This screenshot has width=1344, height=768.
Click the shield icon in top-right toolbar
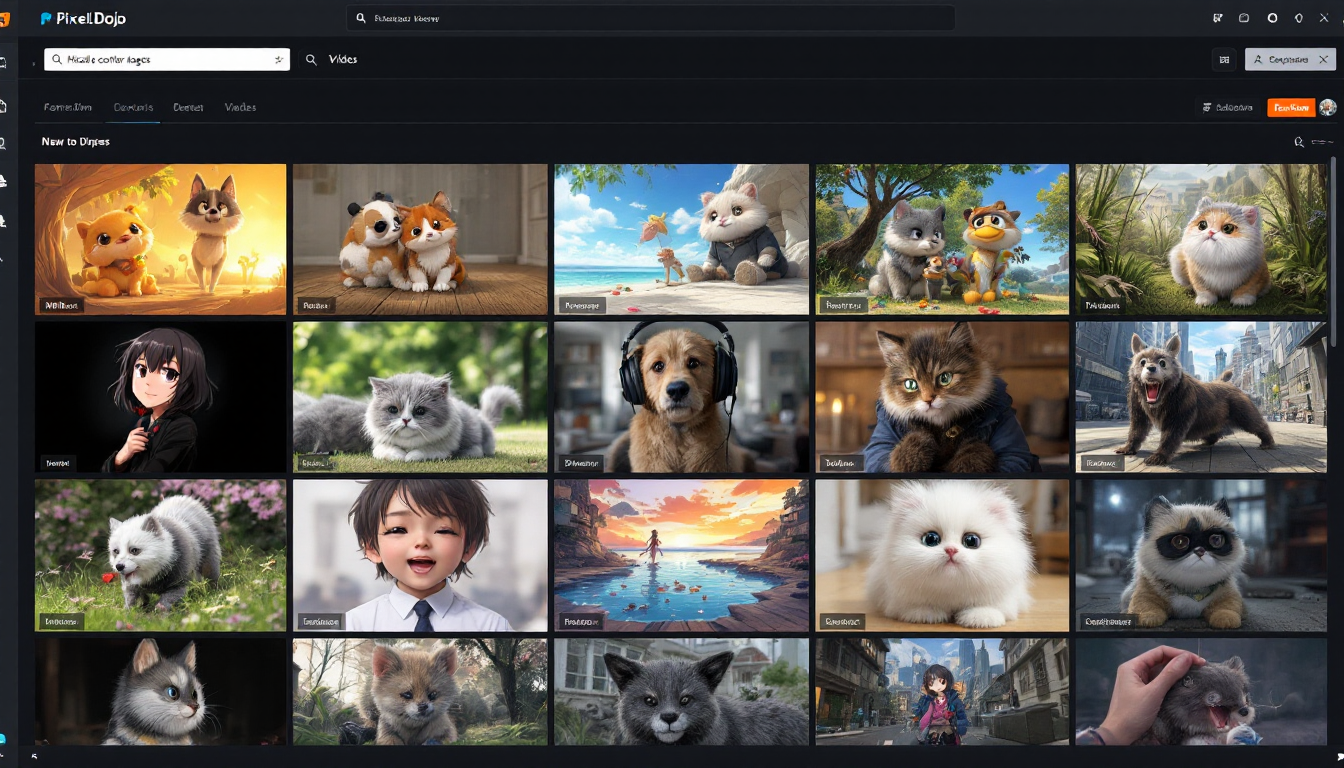tap(1298, 18)
